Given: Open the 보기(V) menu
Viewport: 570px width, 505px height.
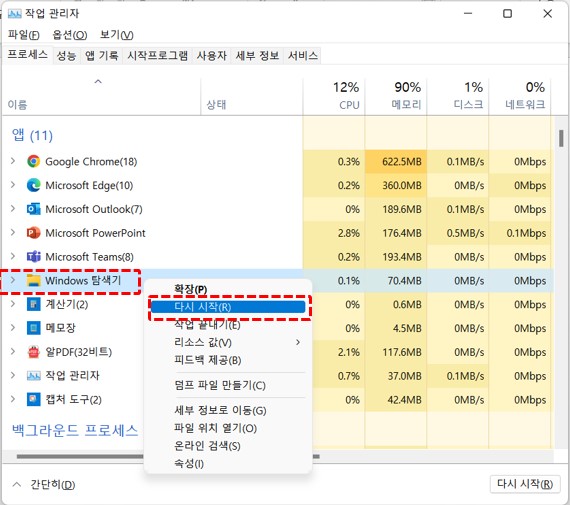Looking at the screenshot, I should (117, 35).
